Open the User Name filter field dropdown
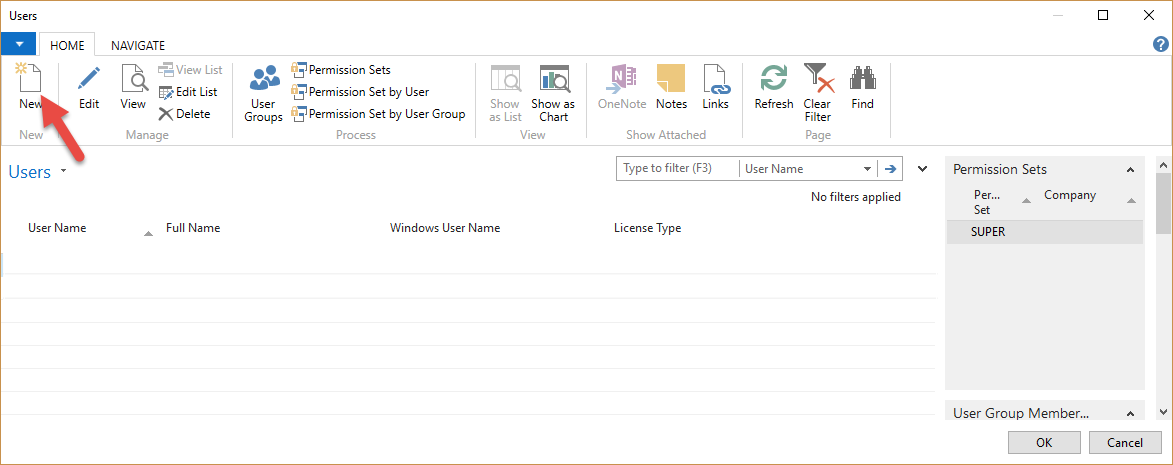This screenshot has height=465, width=1173. pyautogui.click(x=867, y=169)
